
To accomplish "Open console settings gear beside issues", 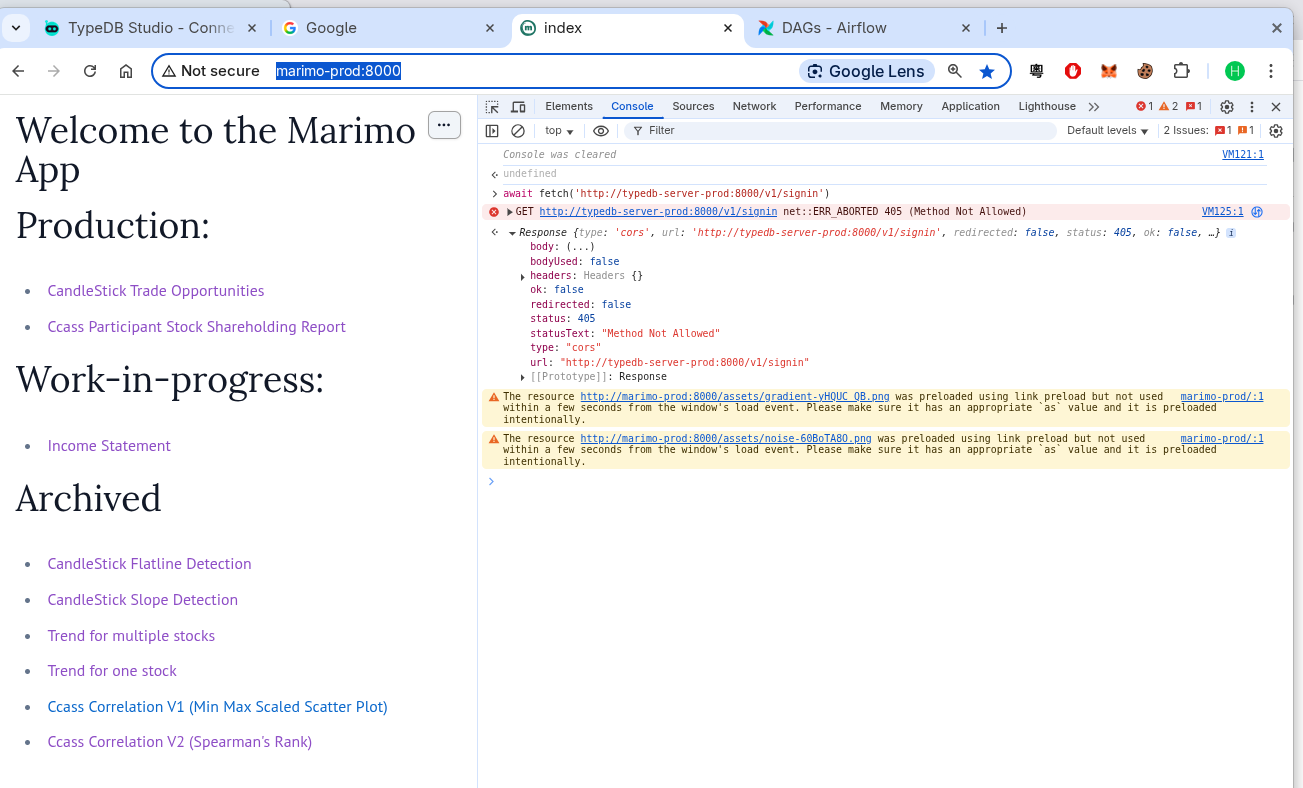I will tap(1276, 131).
